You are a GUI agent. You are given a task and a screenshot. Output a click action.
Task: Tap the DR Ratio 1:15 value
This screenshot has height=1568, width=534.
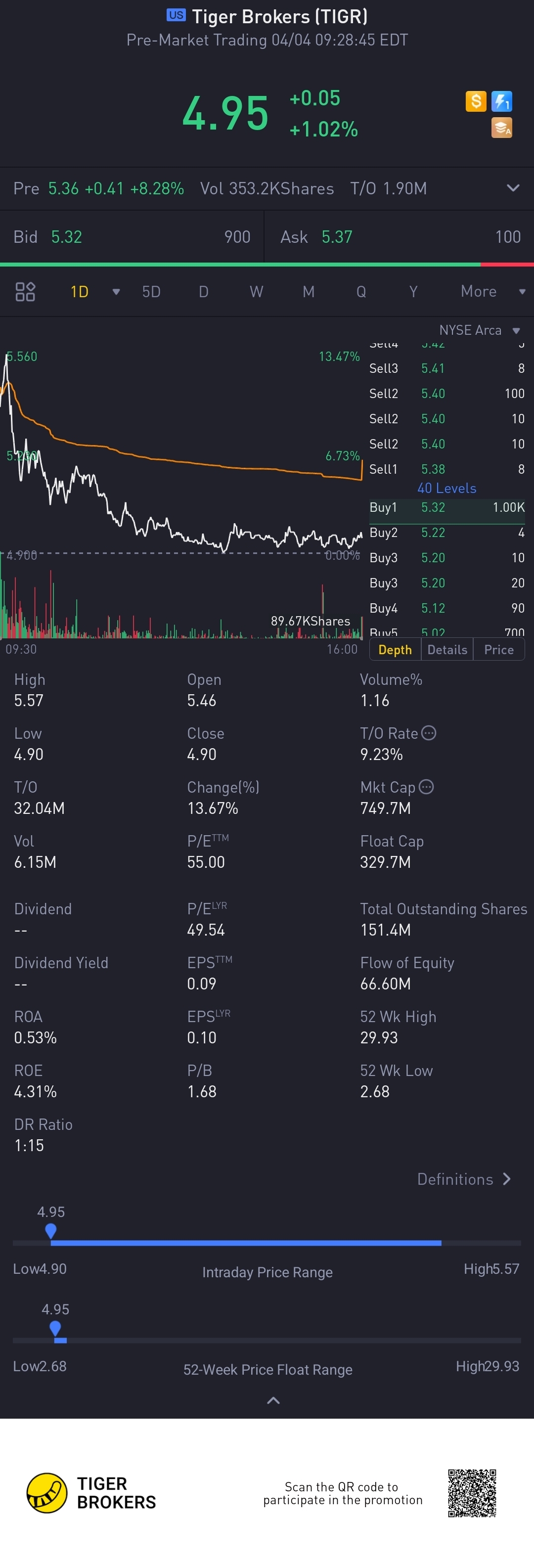29,1146
